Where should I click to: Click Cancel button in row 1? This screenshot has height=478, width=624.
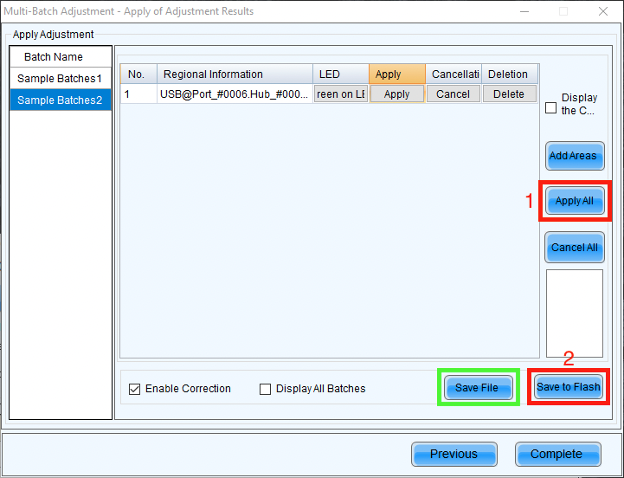(x=453, y=94)
